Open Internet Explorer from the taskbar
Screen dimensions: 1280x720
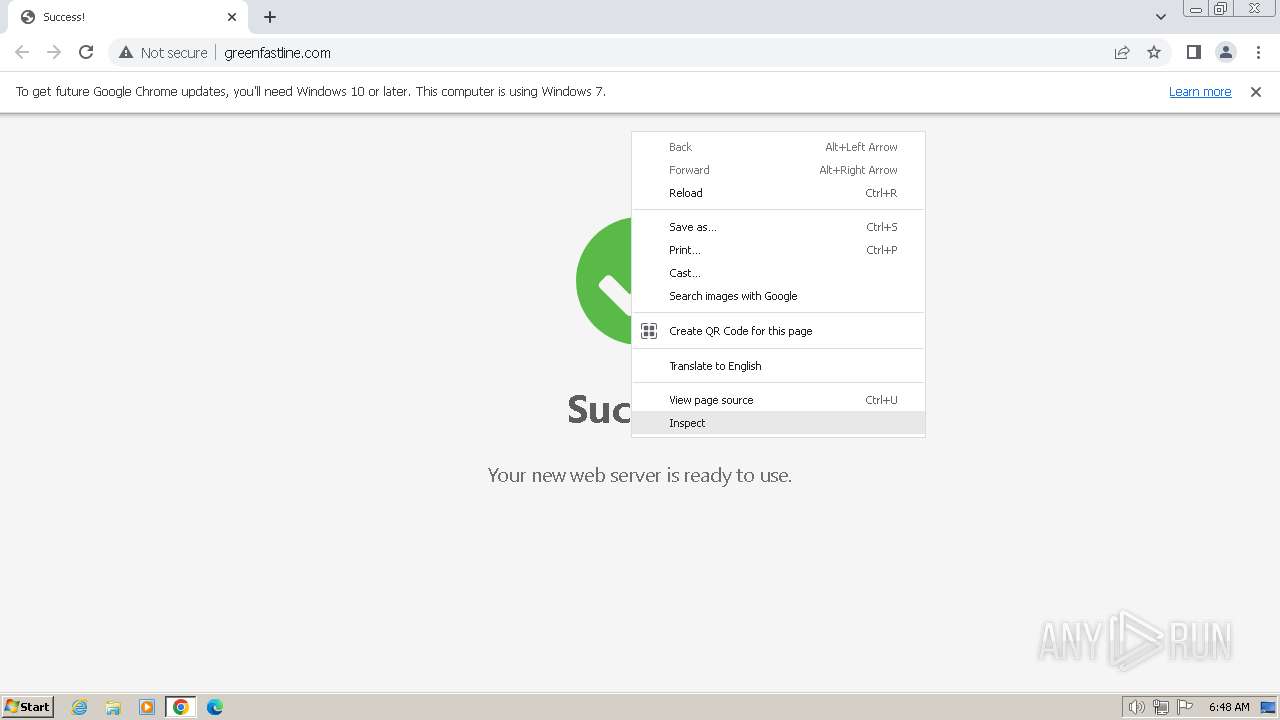pyautogui.click(x=80, y=707)
